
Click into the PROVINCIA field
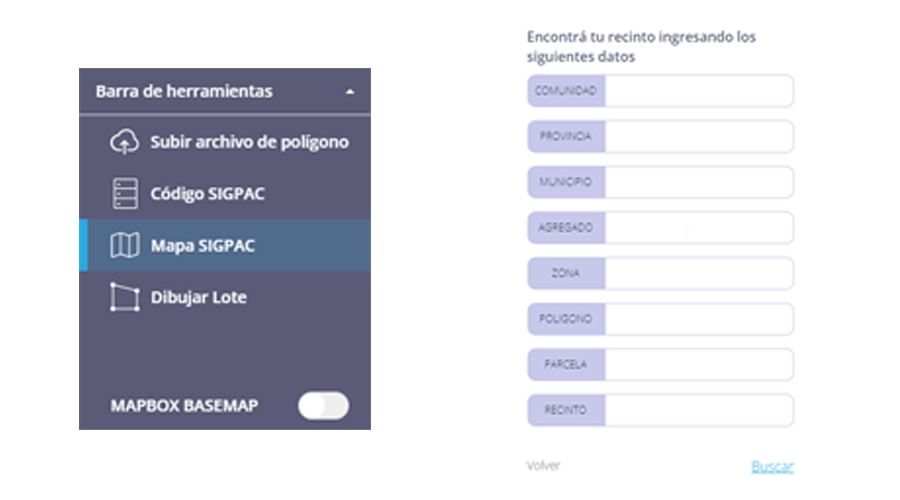pyautogui.click(x=699, y=136)
